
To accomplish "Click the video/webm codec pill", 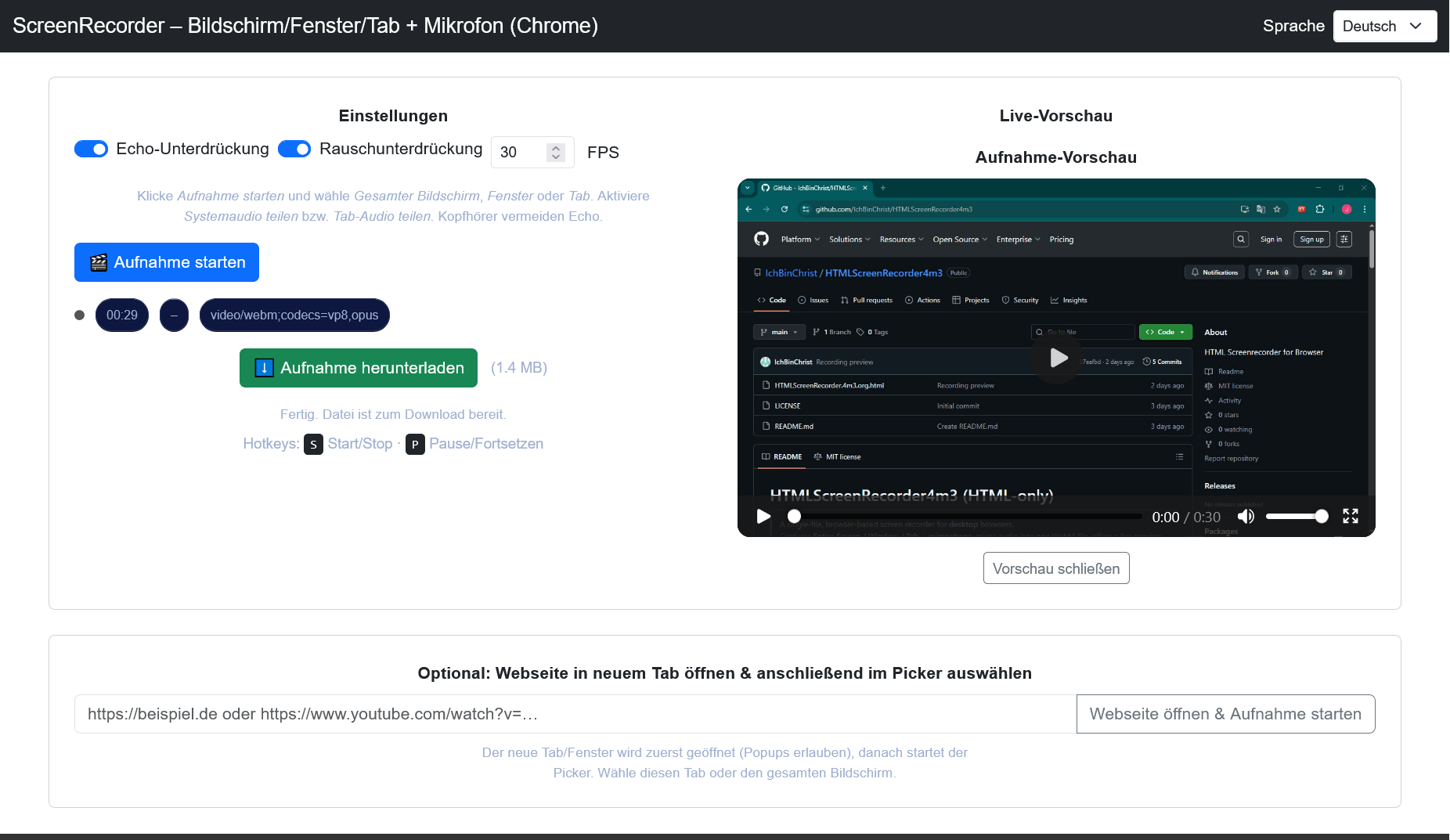I will (294, 315).
